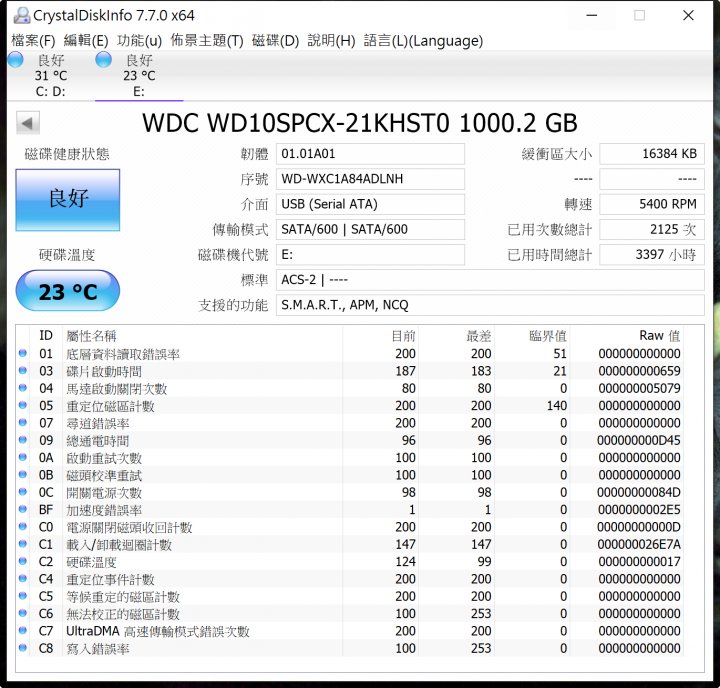
Task: Open the 說明(H) menu
Action: coord(331,40)
